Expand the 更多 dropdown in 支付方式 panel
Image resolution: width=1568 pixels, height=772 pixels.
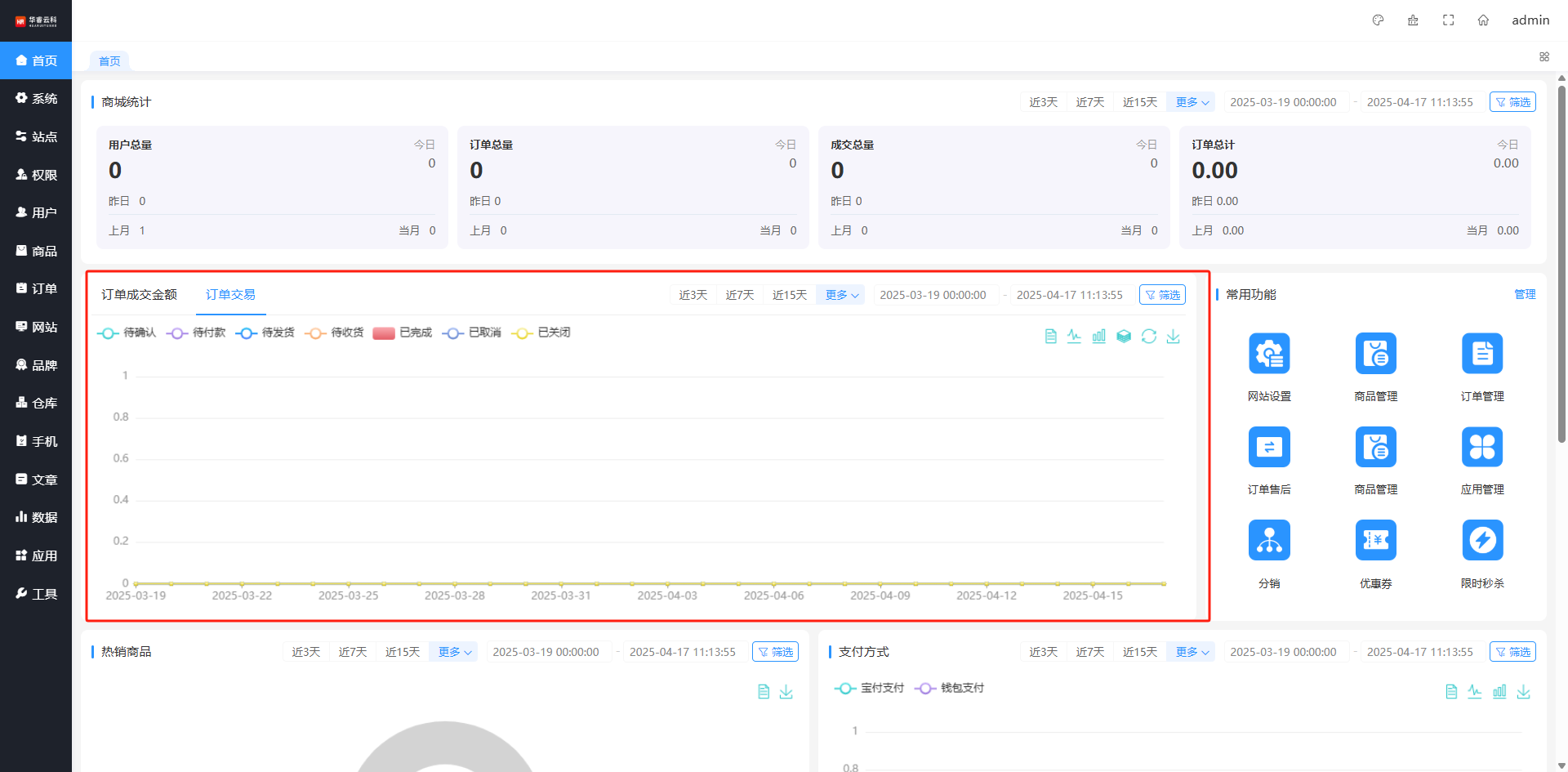point(1192,652)
